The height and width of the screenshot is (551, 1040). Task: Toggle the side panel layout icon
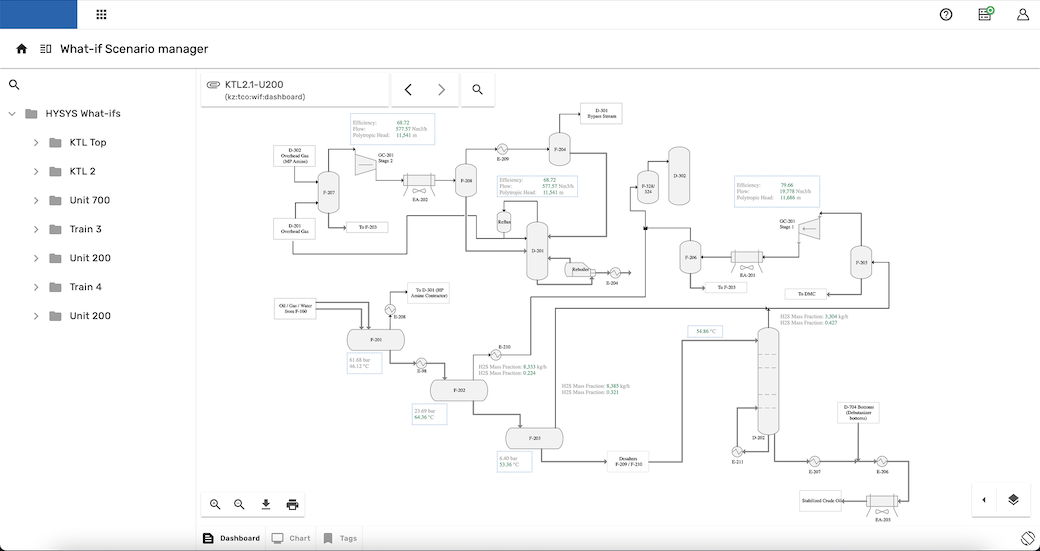(x=46, y=49)
